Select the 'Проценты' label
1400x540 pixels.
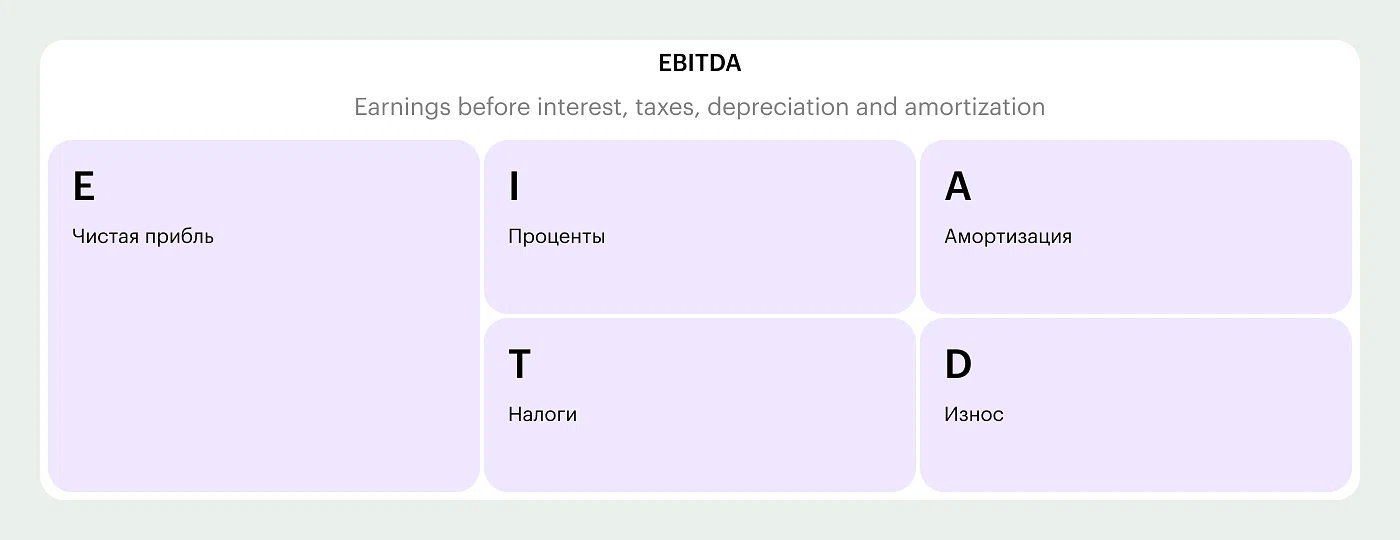(556, 237)
